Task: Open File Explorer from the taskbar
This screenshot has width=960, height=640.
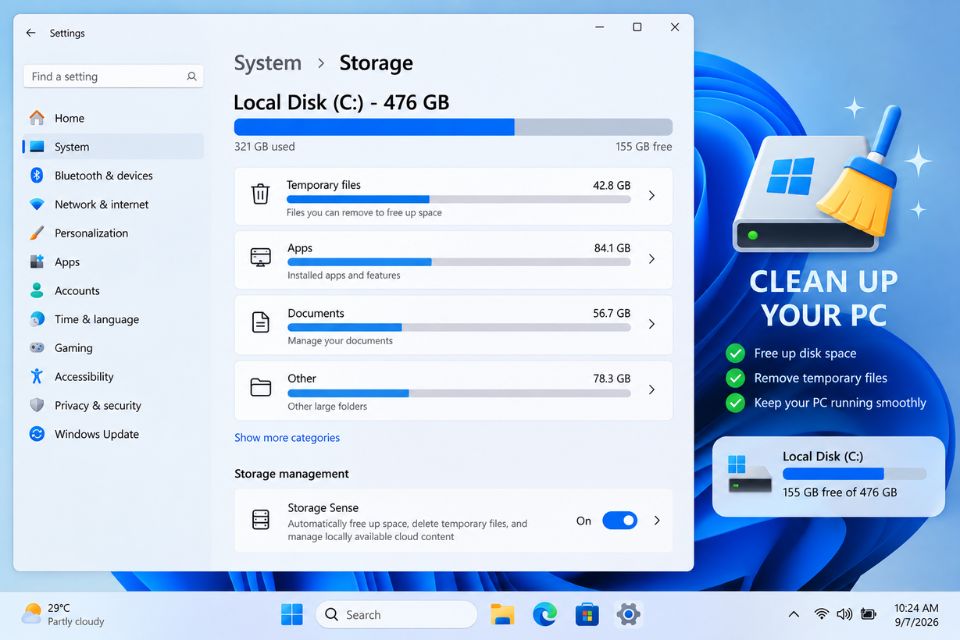Action: pos(502,614)
